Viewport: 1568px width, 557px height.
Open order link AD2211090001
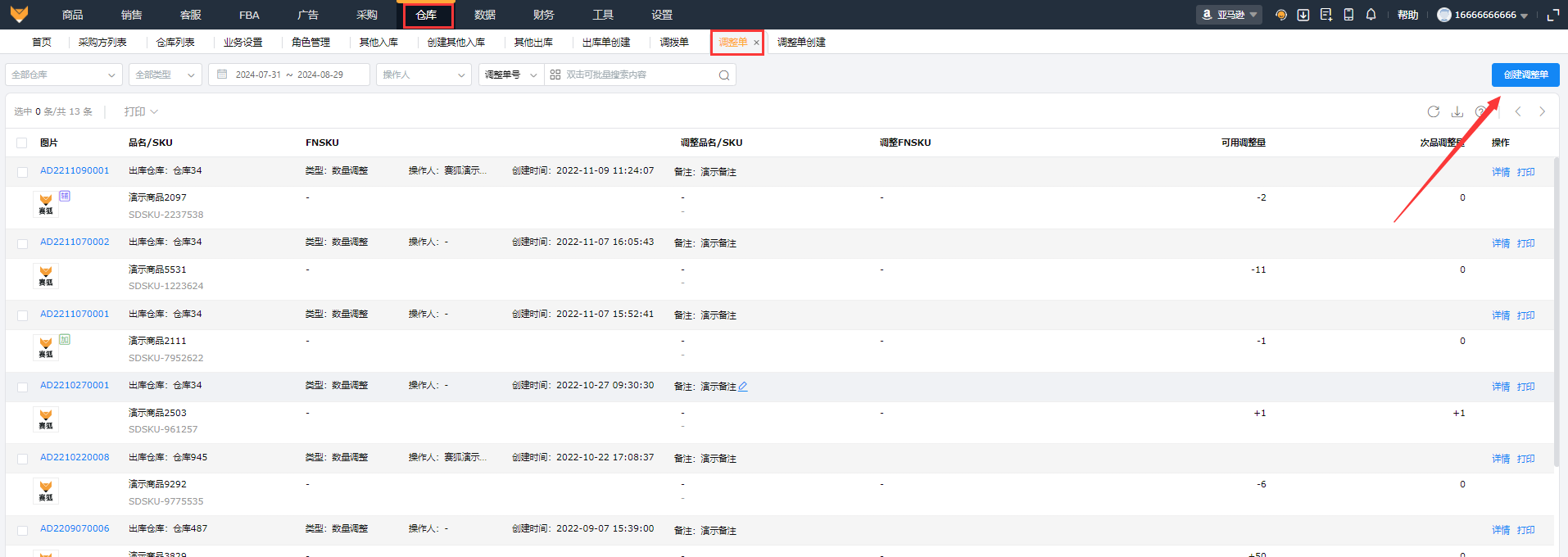click(75, 170)
